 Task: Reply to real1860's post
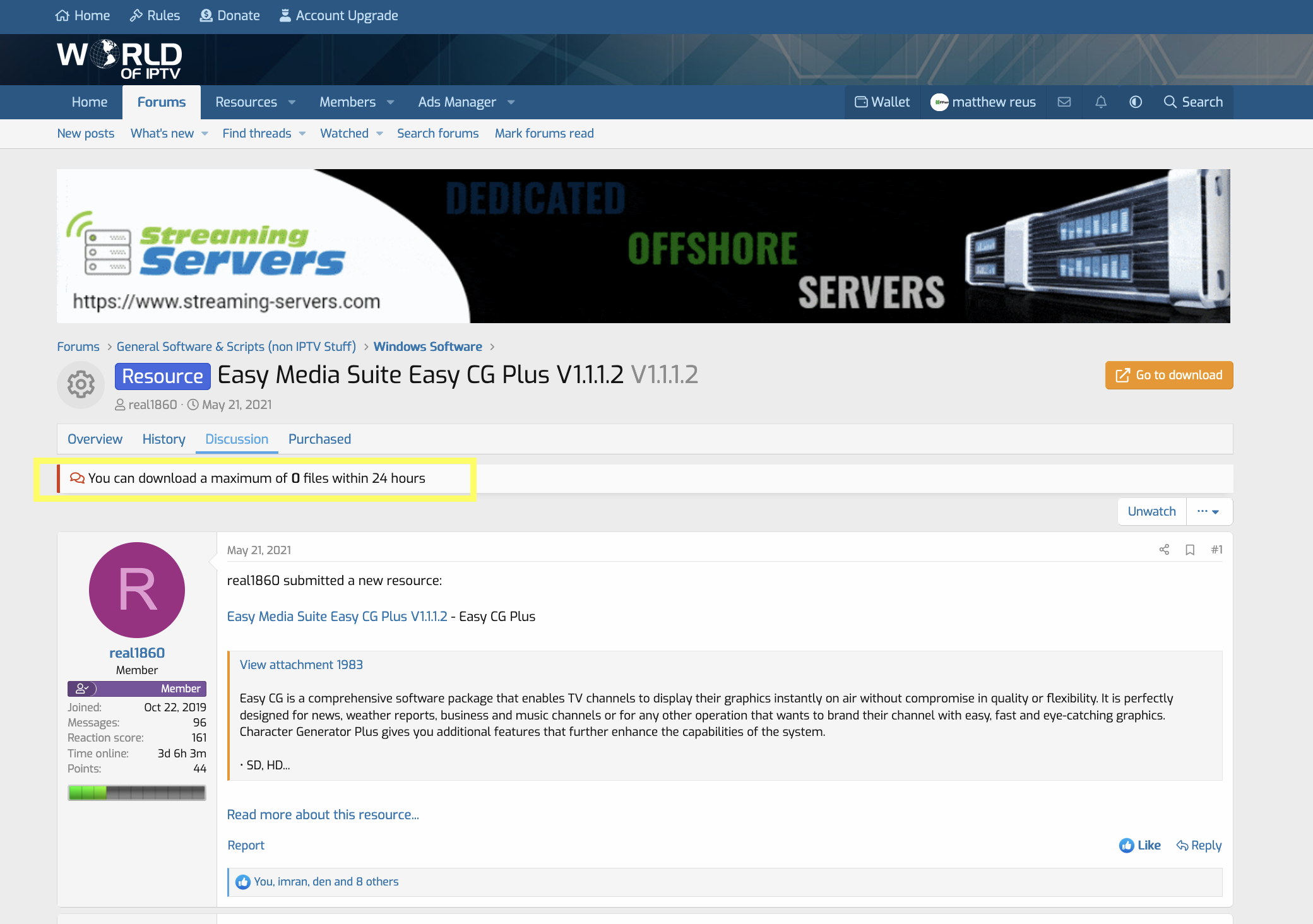(x=1199, y=845)
